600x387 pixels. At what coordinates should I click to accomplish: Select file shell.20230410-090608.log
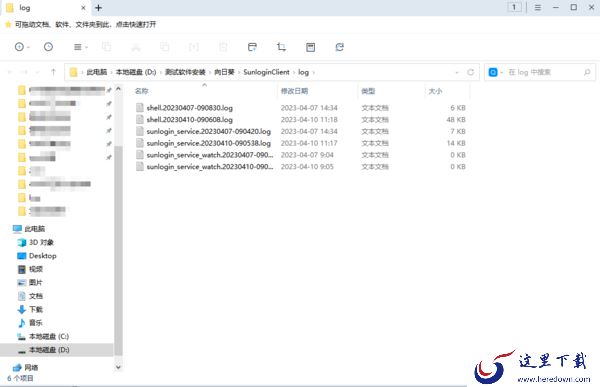(x=189, y=119)
